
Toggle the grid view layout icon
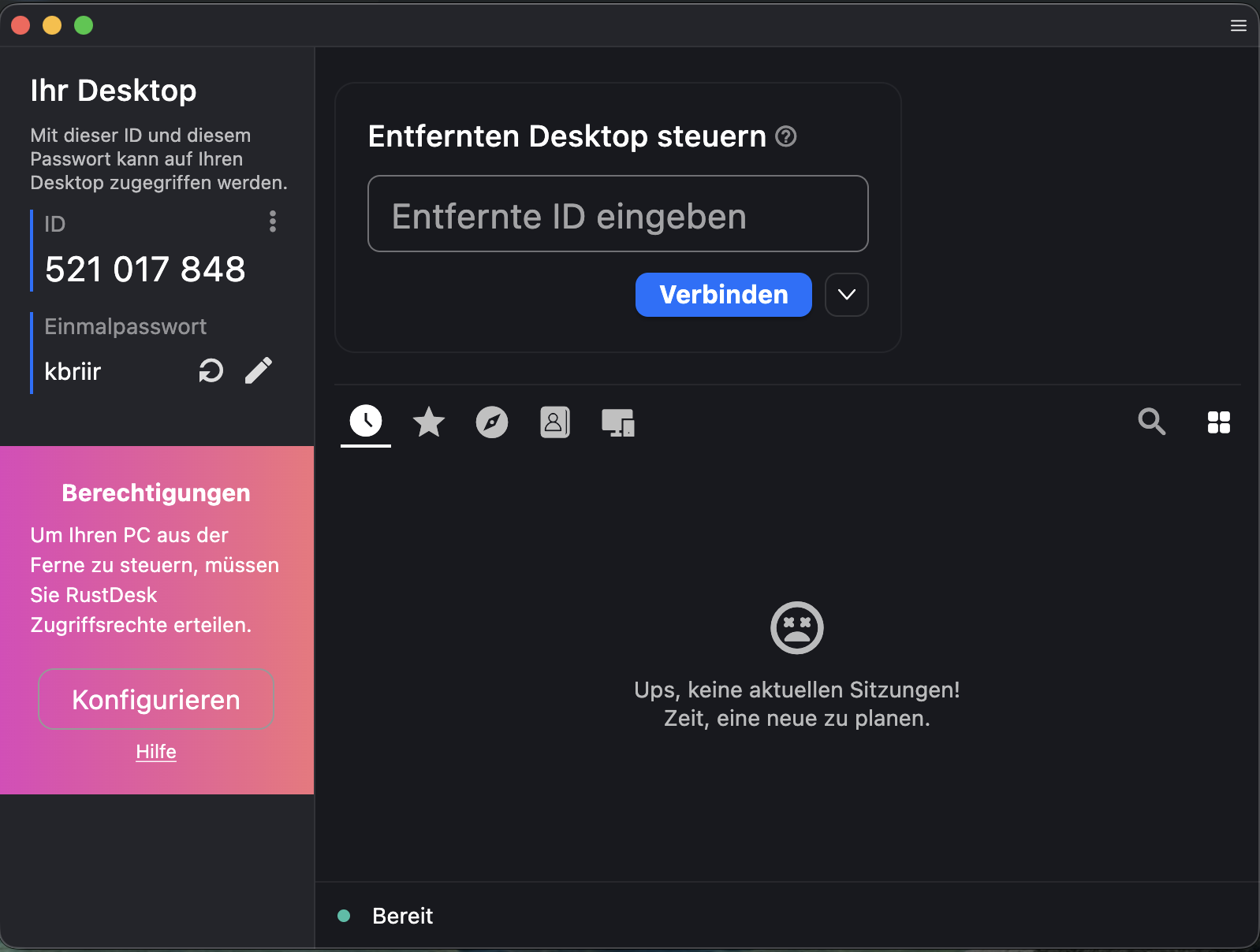click(x=1218, y=422)
